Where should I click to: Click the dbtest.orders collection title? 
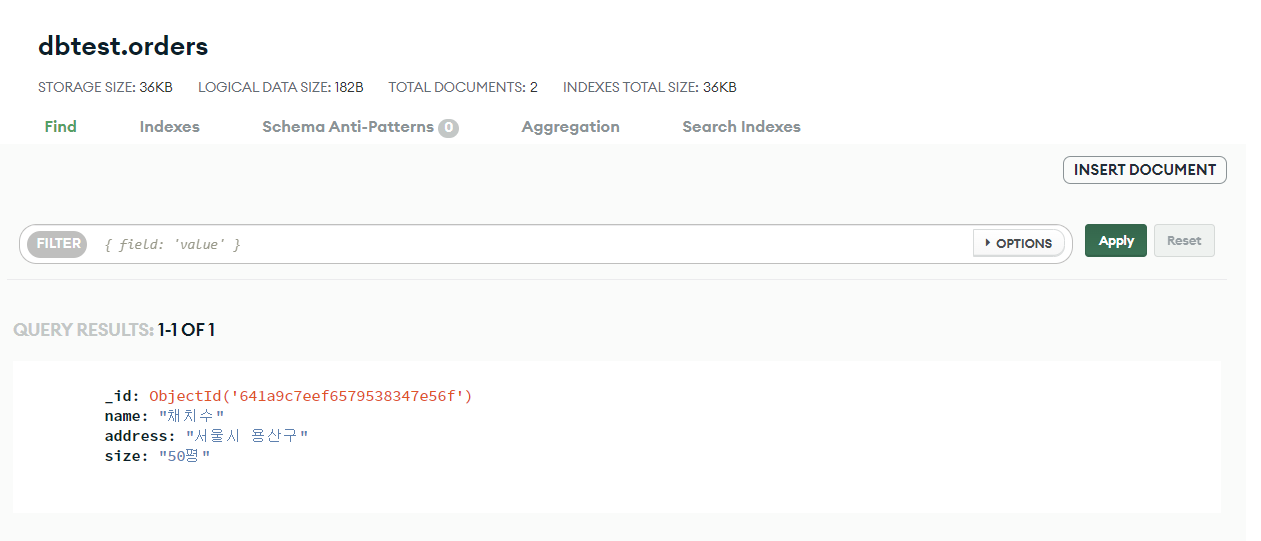pos(123,46)
